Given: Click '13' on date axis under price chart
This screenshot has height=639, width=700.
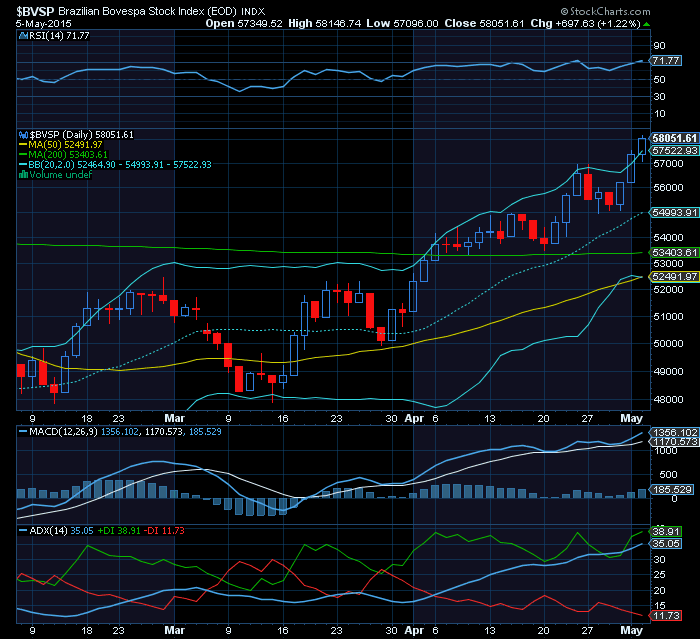Looking at the screenshot, I should [x=490, y=419].
